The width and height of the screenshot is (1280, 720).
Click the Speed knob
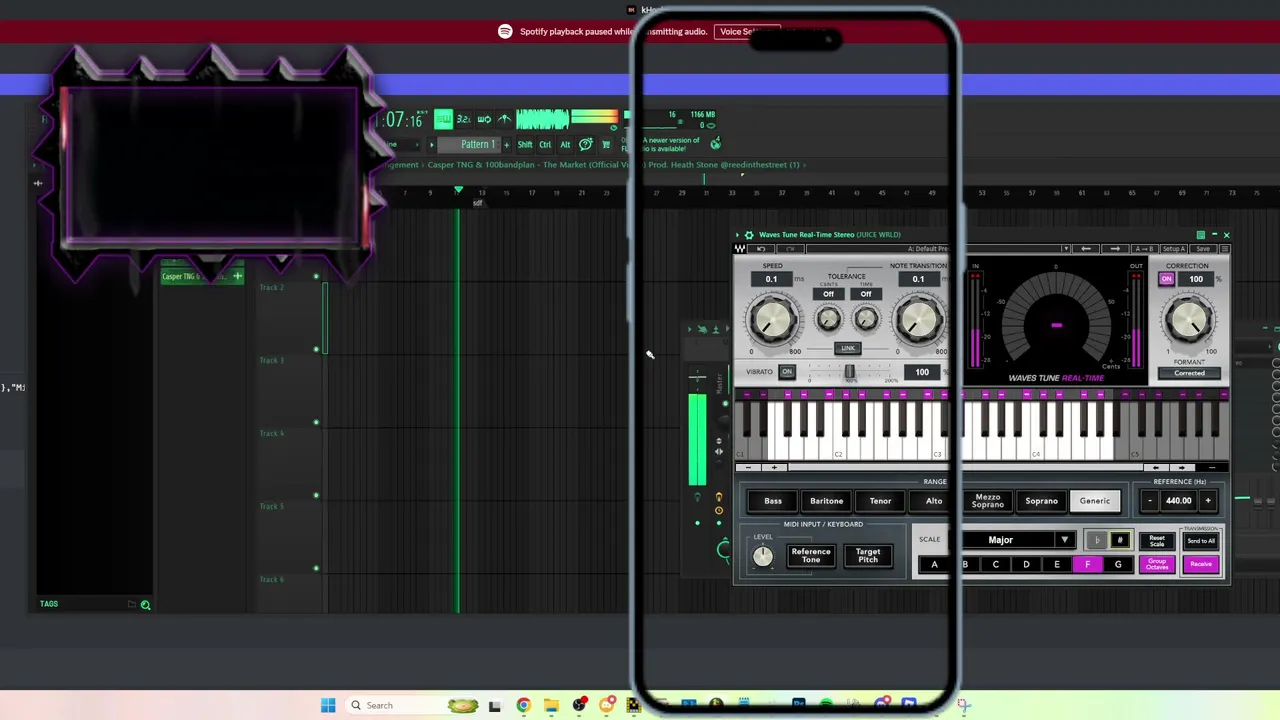pos(772,320)
